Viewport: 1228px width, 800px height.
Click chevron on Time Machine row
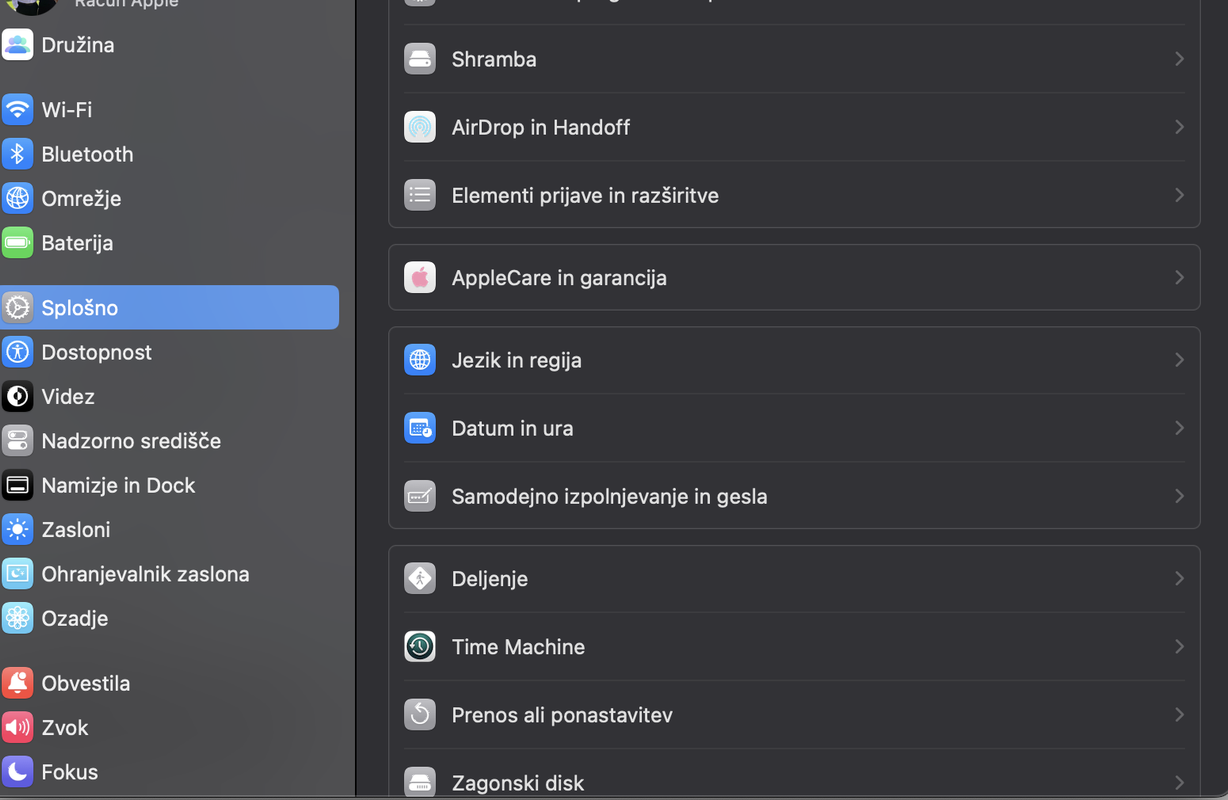click(1179, 647)
